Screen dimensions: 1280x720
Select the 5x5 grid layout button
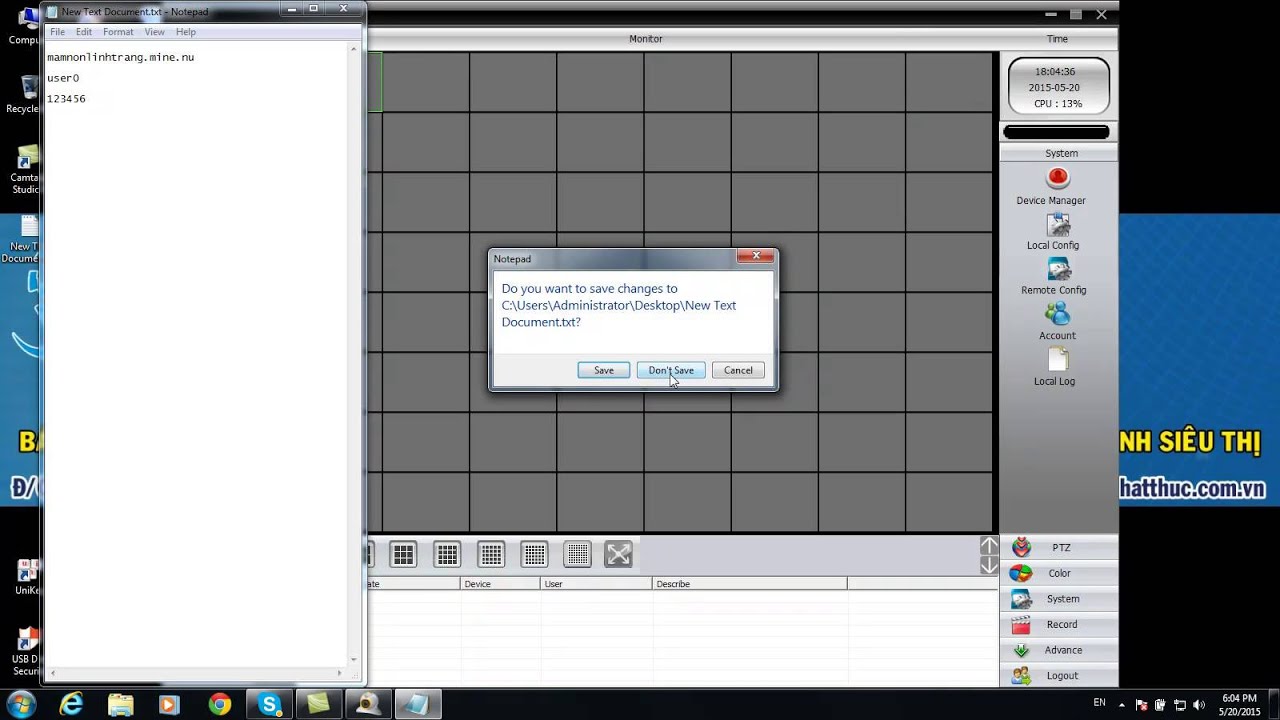[x=491, y=554]
